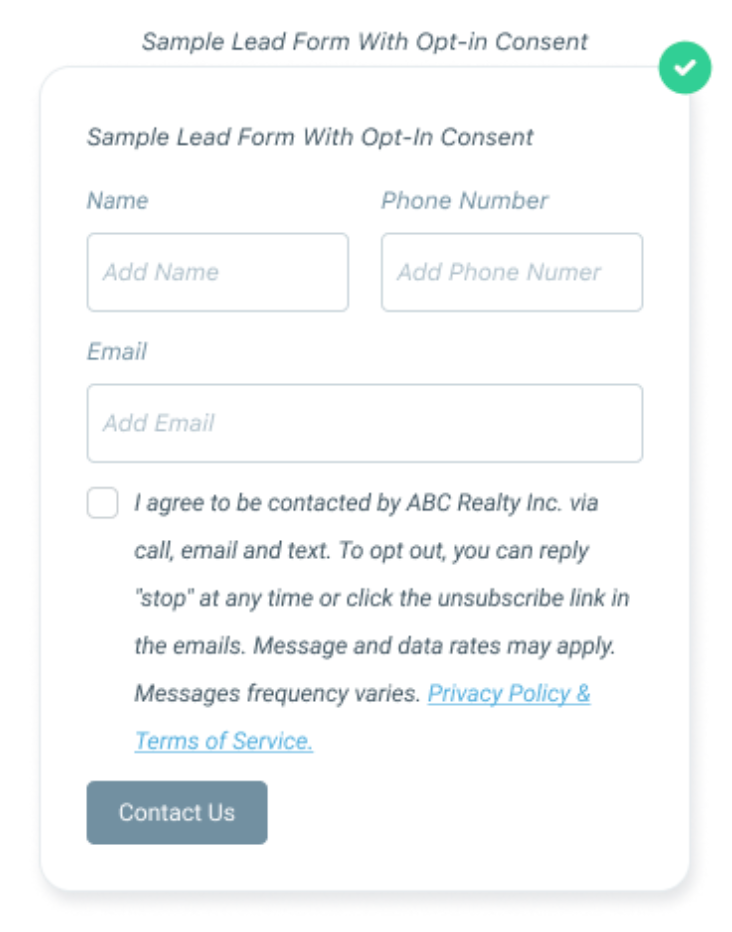Open the Terms of Service link
The height and width of the screenshot is (932, 732).
(223, 741)
